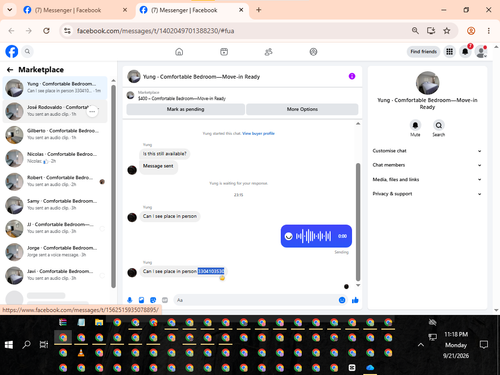Open a new browser tab
Screen dimensions: 500x375
click(x=258, y=10)
